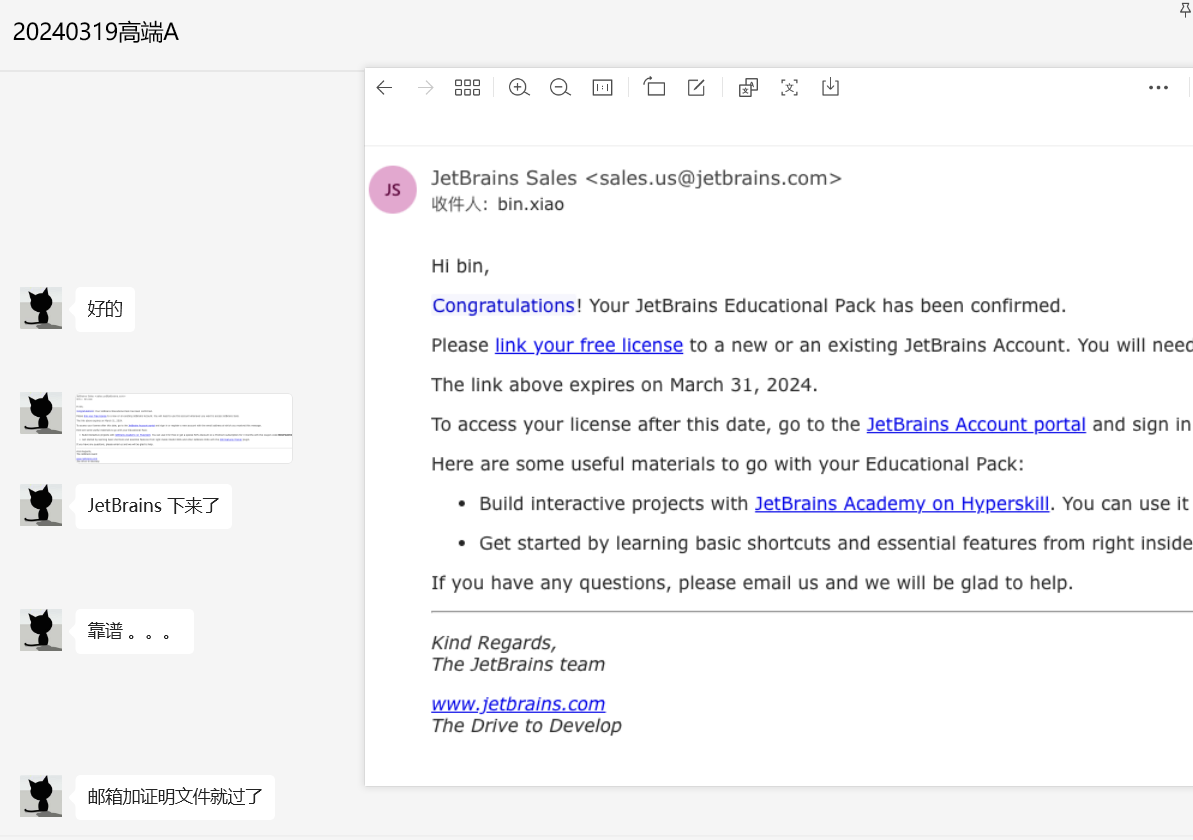Click the 'JetBrains 下来了' chat message
This screenshot has width=1193, height=840.
point(154,506)
